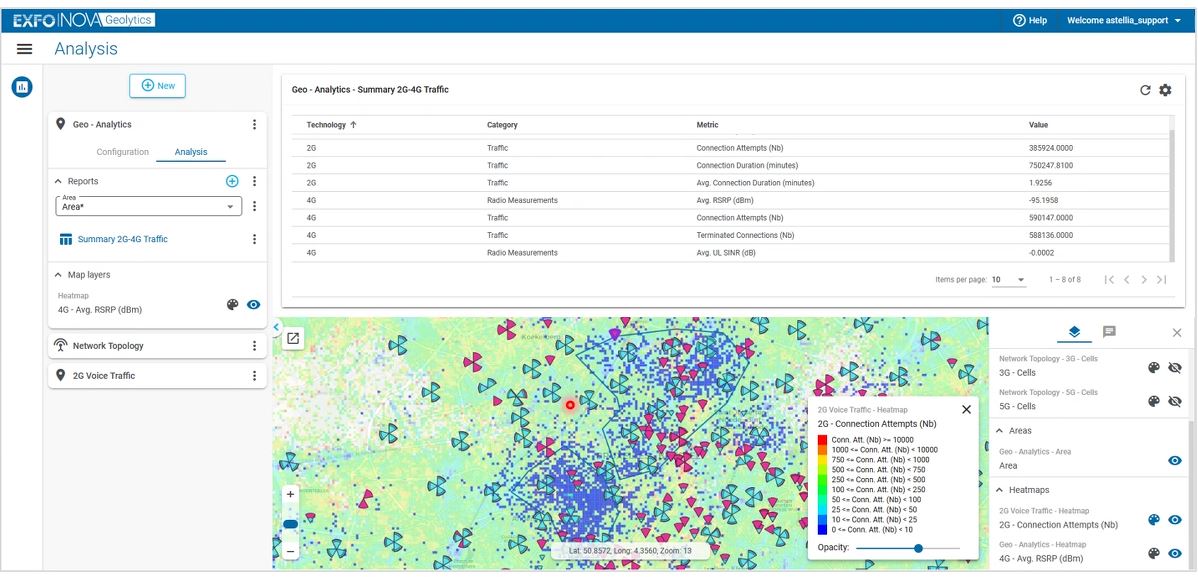Collapse the Map layers section
1198x577 pixels.
[57, 275]
